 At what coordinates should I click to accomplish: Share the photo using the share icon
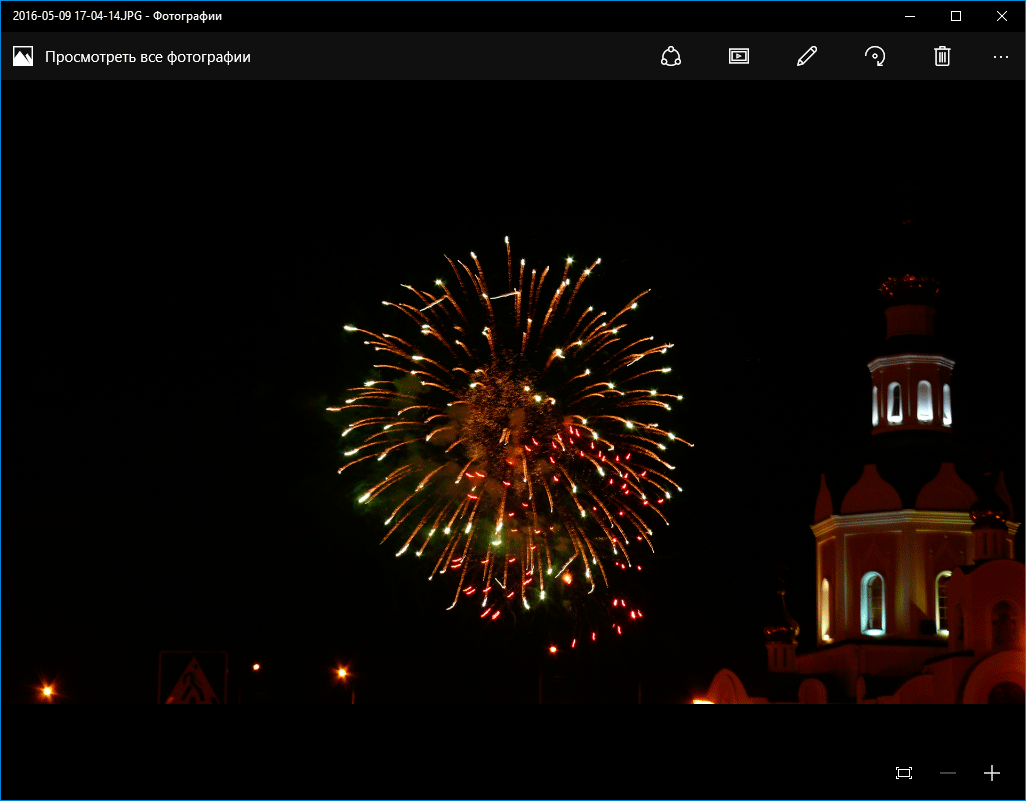670,57
